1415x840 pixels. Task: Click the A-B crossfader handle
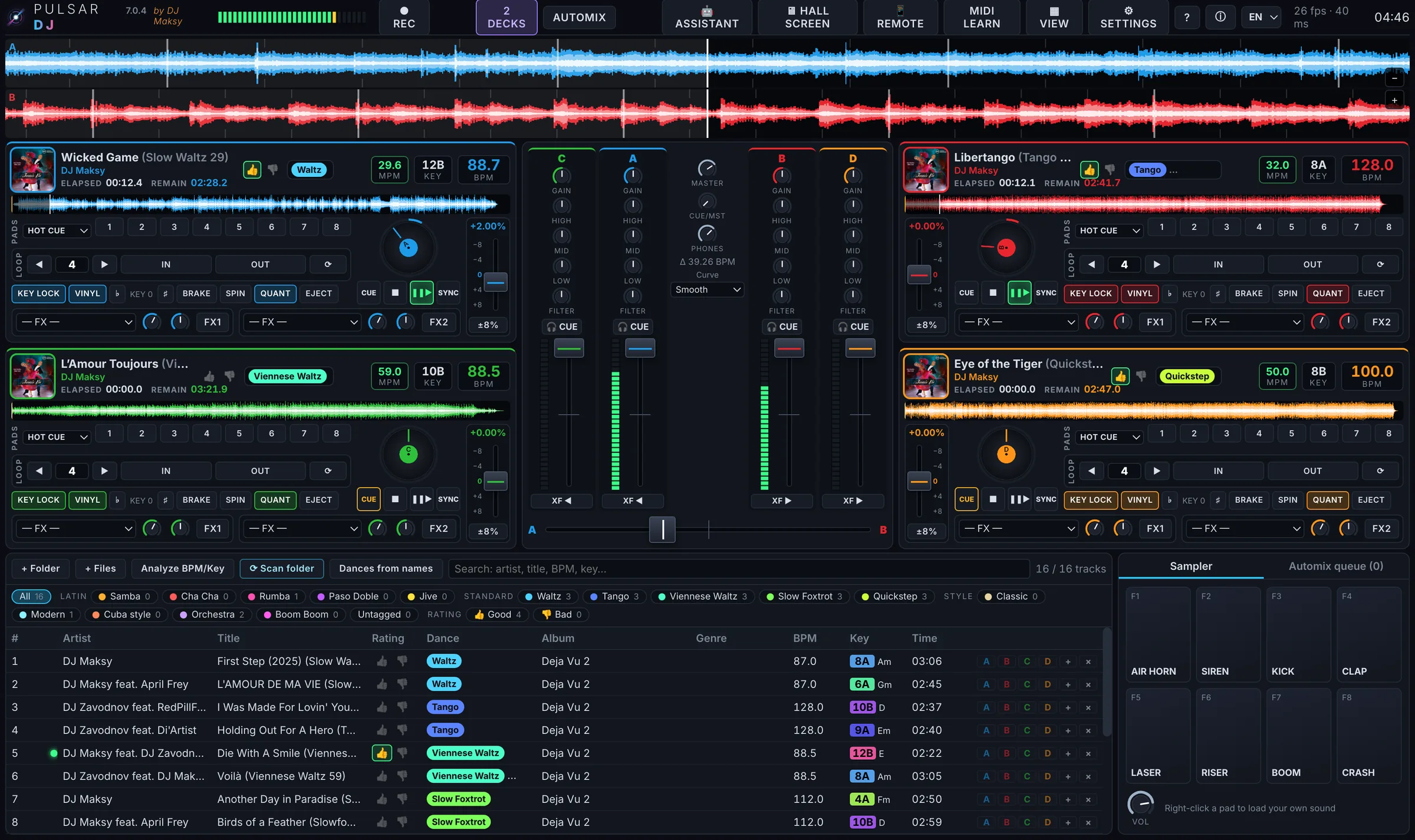tap(662, 529)
